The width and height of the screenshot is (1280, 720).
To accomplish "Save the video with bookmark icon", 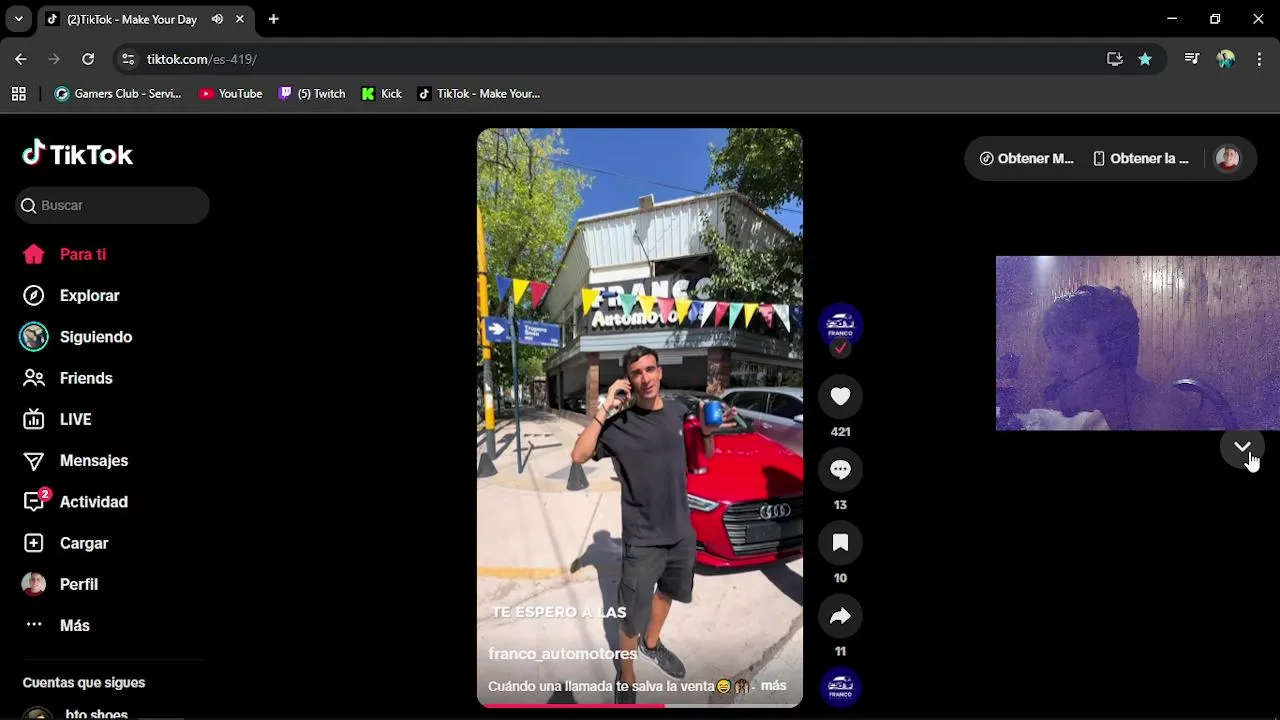I will [x=840, y=542].
